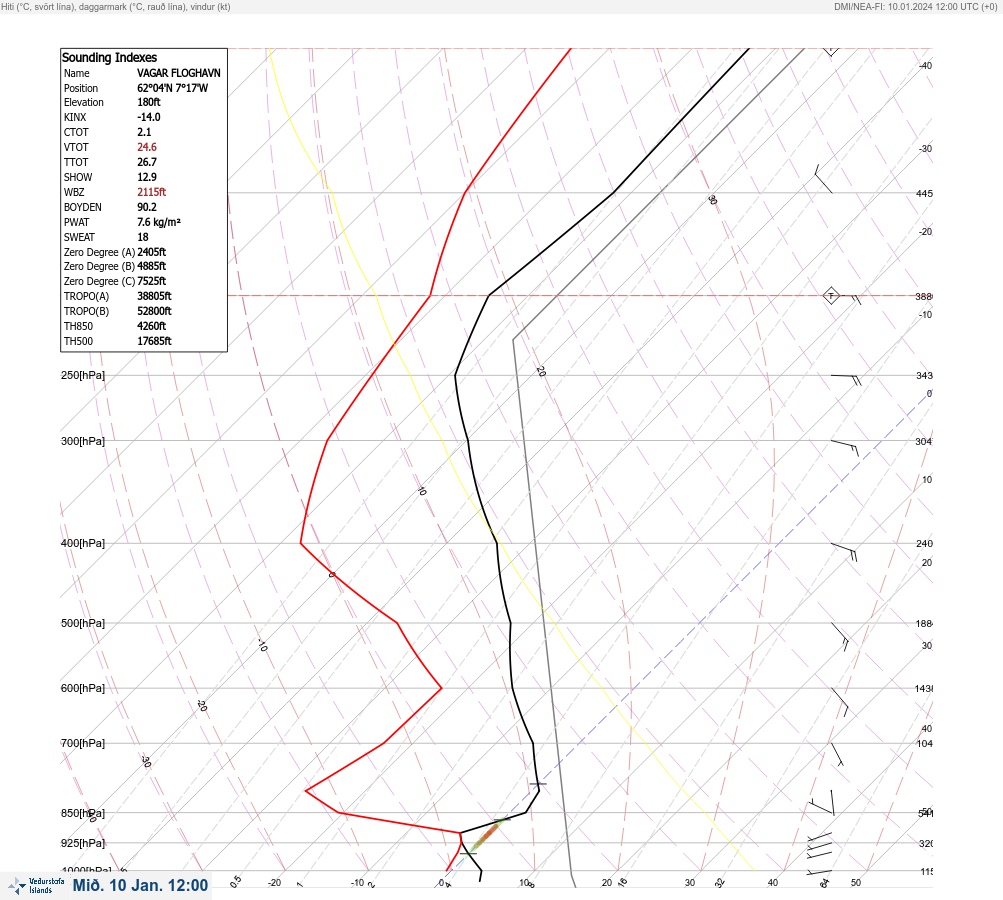
Task: Click the '-20' temperature axis label at bottom
Action: click(274, 883)
